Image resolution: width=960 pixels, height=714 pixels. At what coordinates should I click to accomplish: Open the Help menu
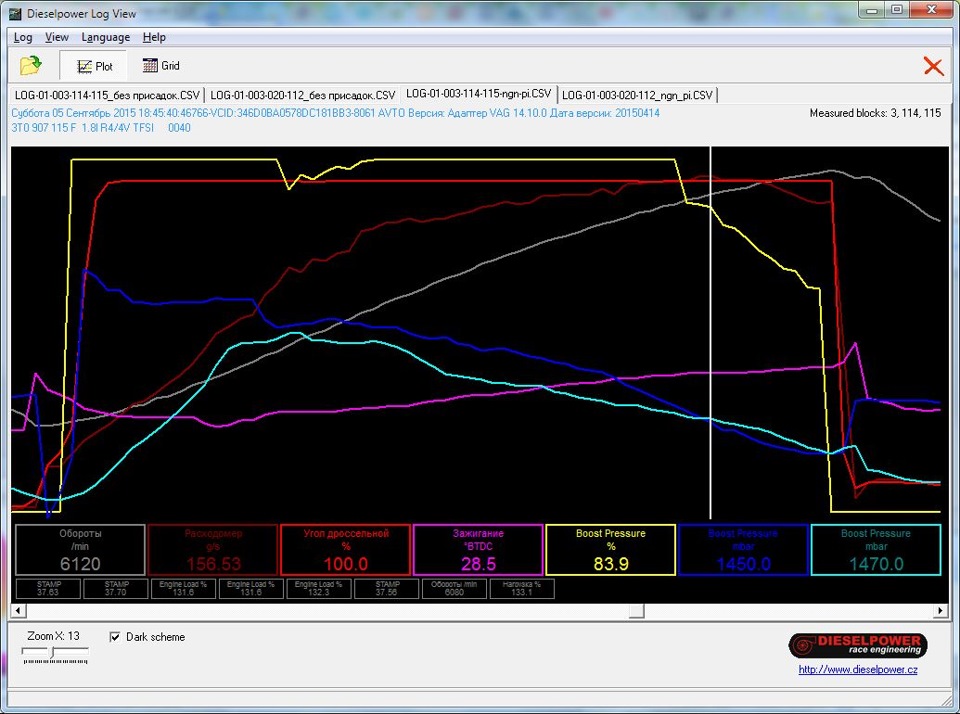click(154, 37)
